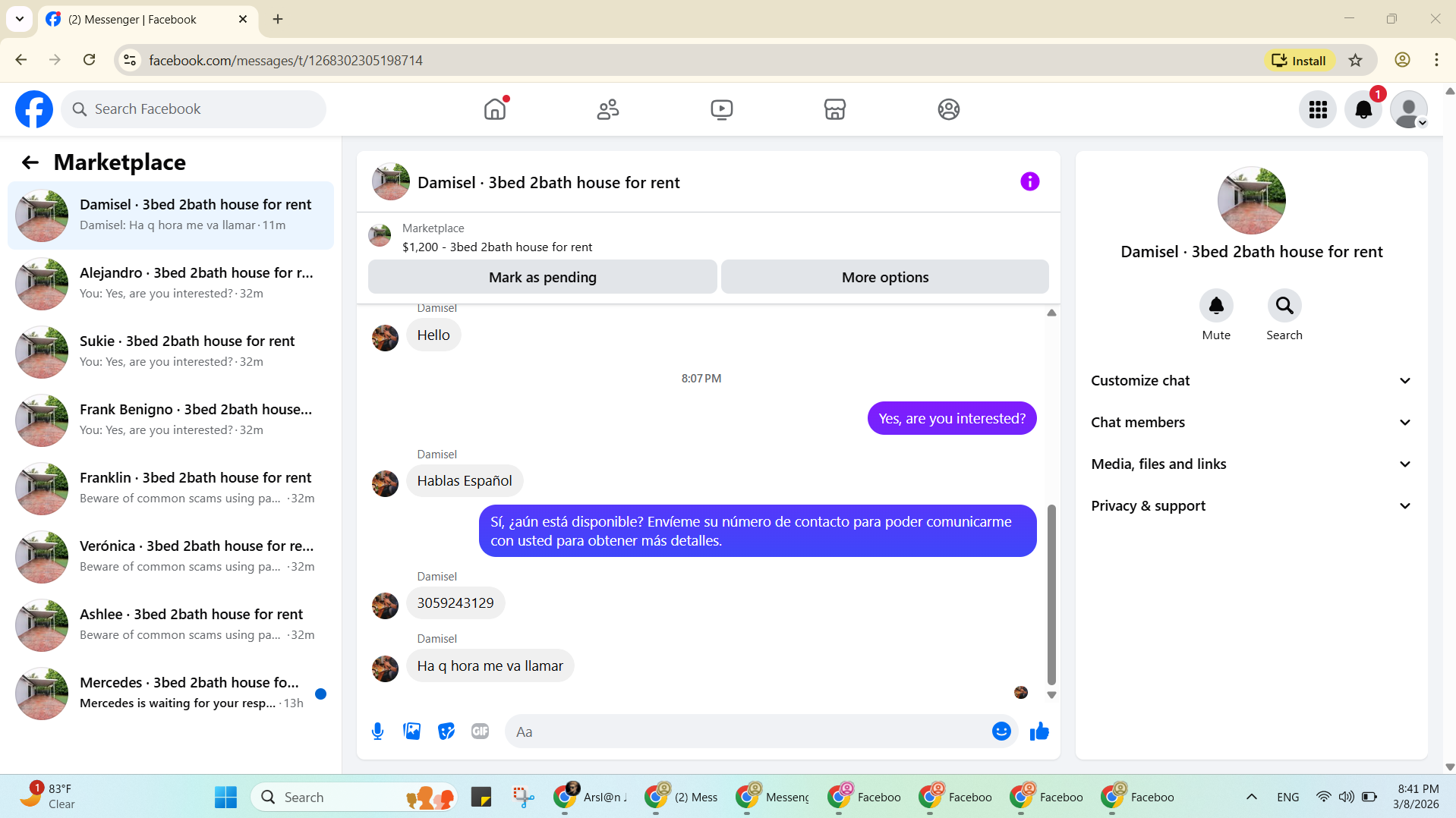Open the Windows Start button
The width and height of the screenshot is (1456, 818).
click(225, 797)
